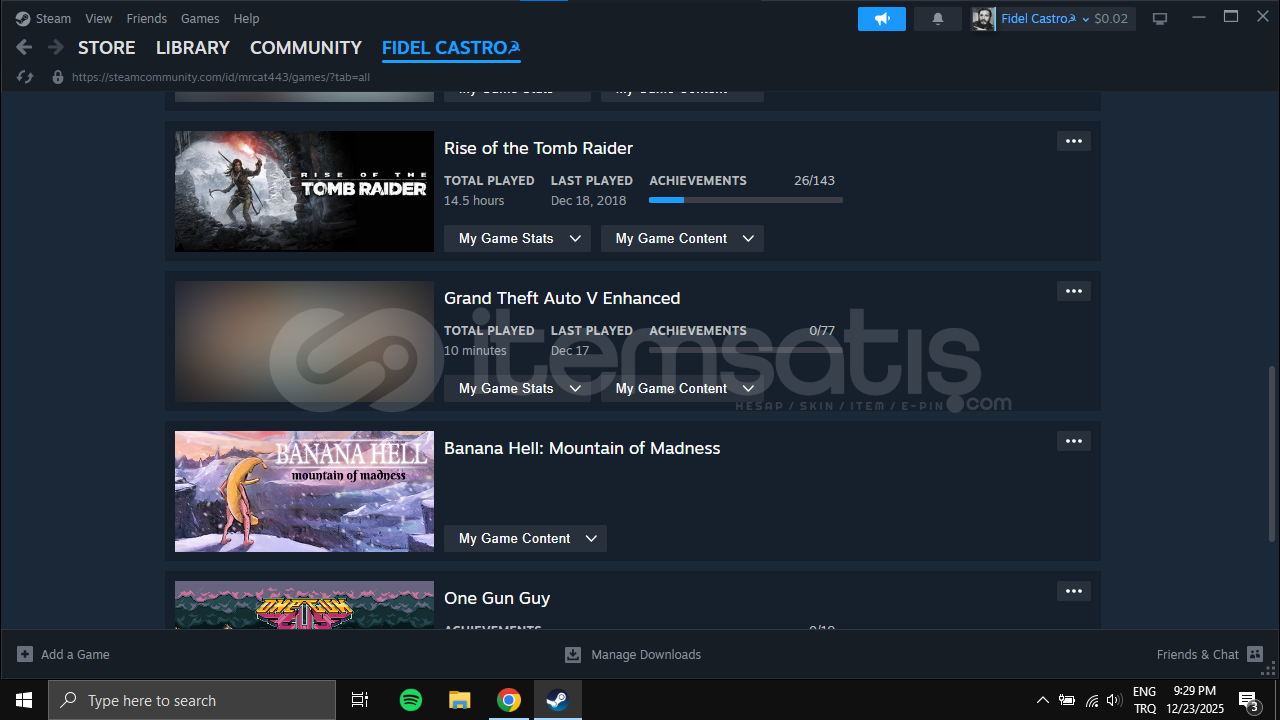This screenshot has height=720, width=1280.
Task: Open the notifications bell
Action: coord(938,19)
